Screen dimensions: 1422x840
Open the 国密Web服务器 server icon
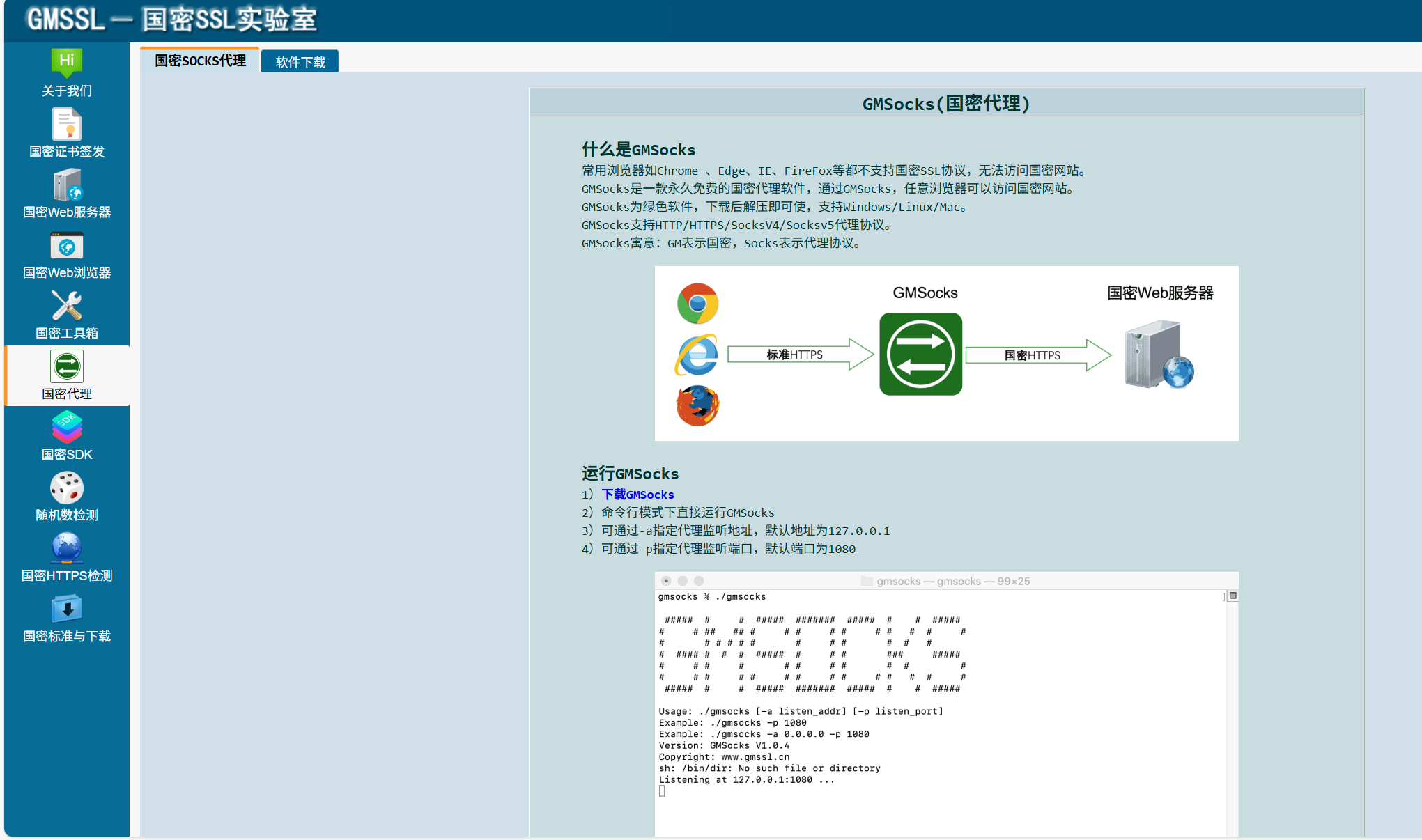tap(67, 185)
